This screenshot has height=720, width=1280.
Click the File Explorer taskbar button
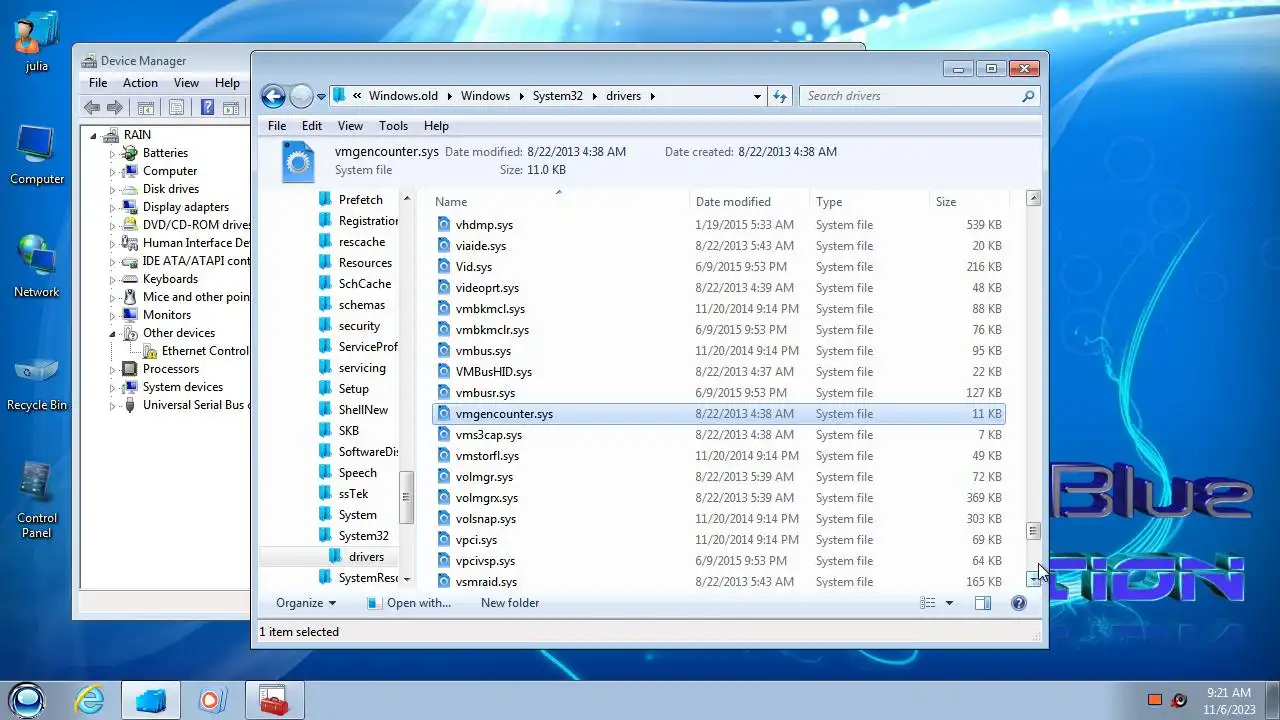151,700
